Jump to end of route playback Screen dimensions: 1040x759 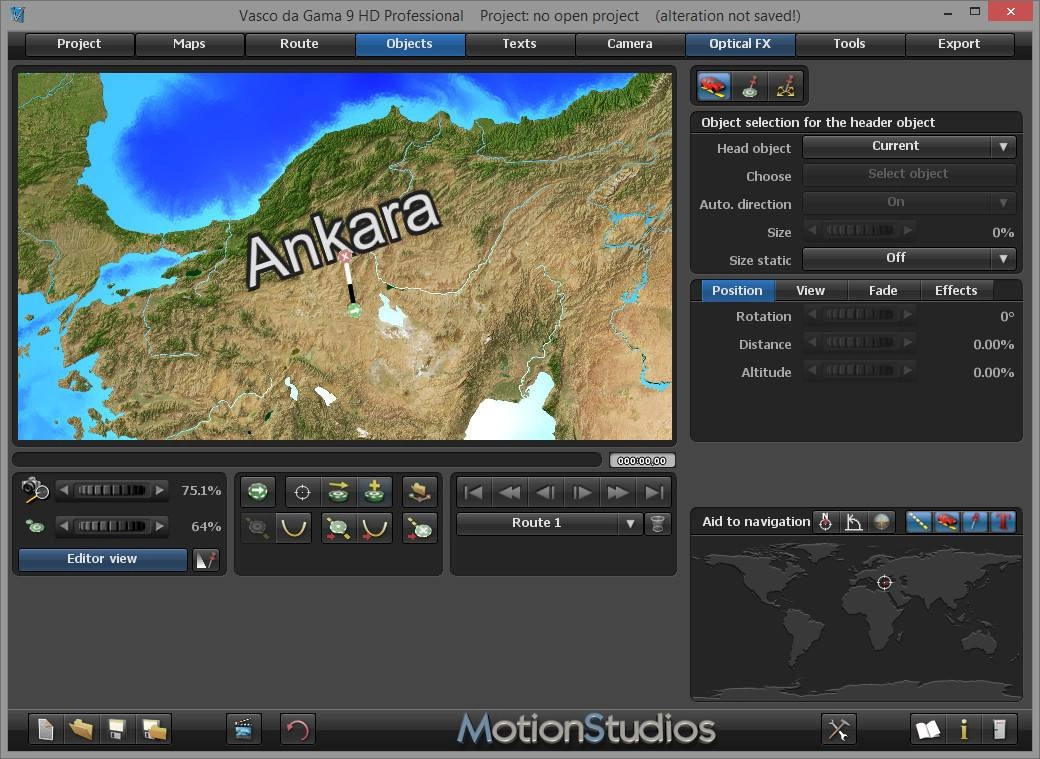(x=654, y=493)
